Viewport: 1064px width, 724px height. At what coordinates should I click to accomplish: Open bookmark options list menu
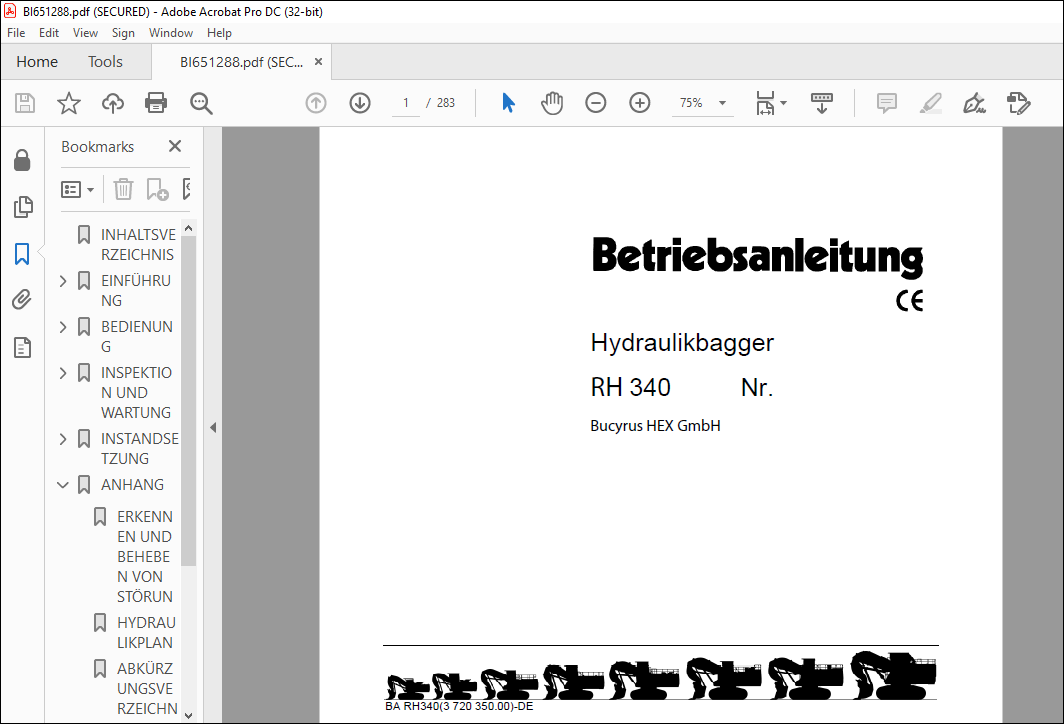pyautogui.click(x=77, y=189)
